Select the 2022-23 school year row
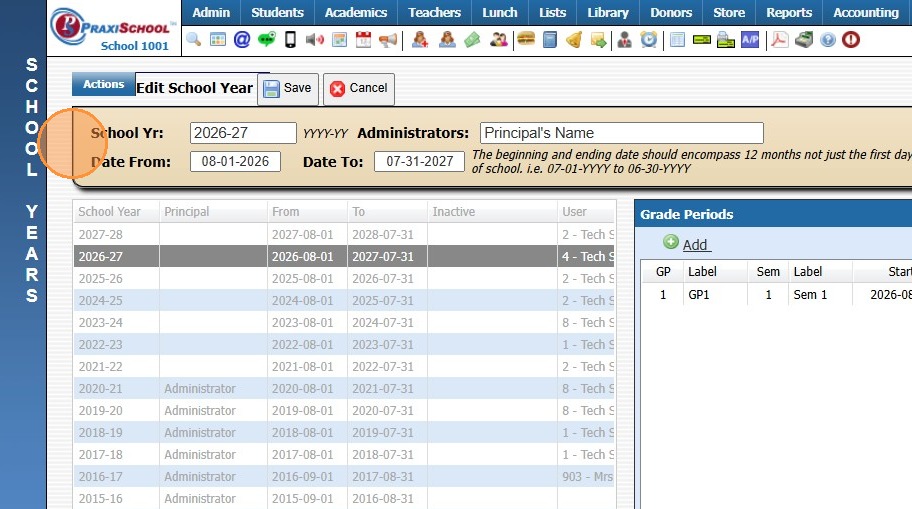912x509 pixels. pyautogui.click(x=344, y=344)
